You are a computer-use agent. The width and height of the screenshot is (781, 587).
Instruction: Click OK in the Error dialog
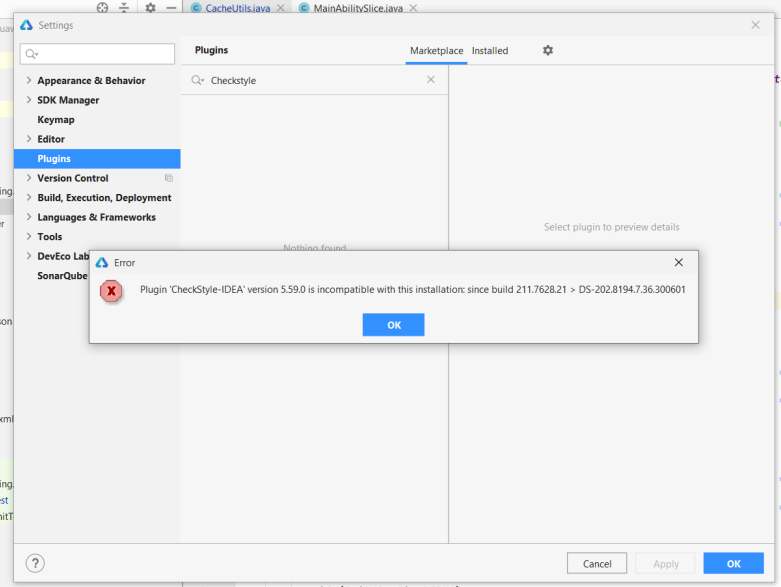click(x=393, y=325)
